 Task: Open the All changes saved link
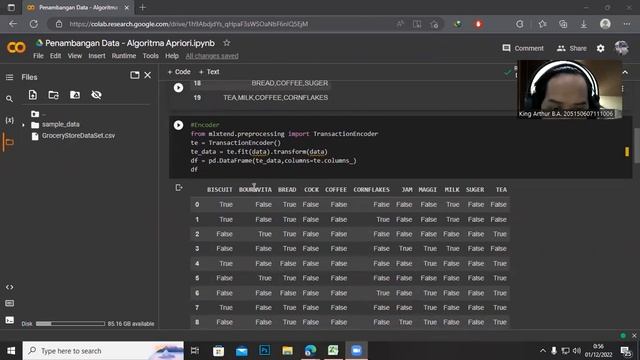pos(212,56)
